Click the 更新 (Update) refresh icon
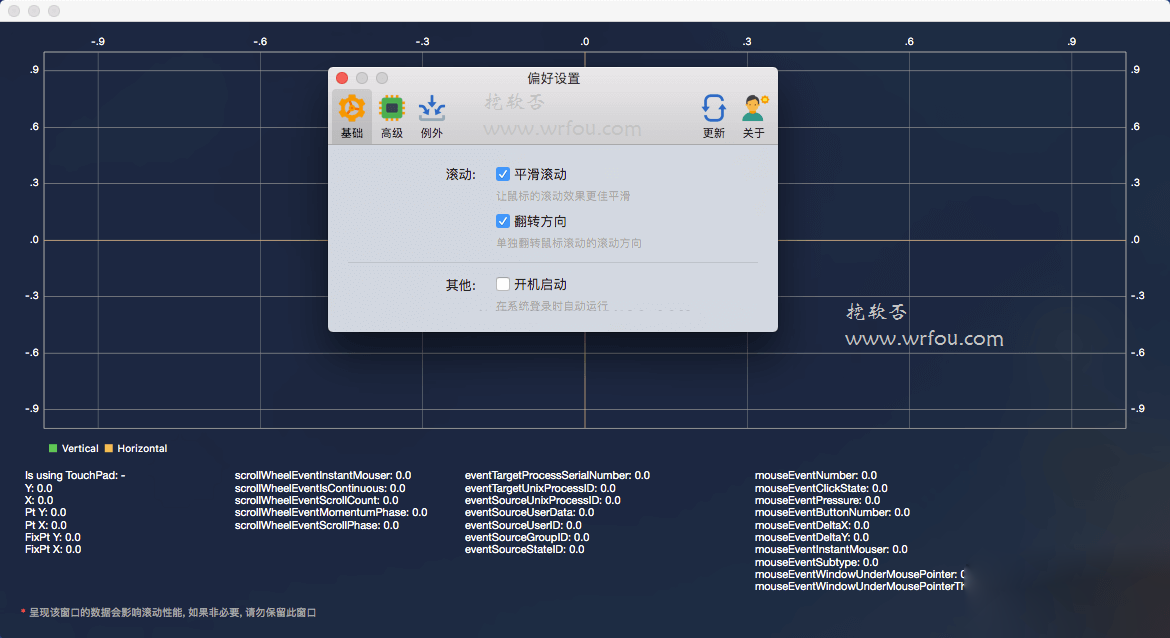Image resolution: width=1170 pixels, height=638 pixels. 714,116
